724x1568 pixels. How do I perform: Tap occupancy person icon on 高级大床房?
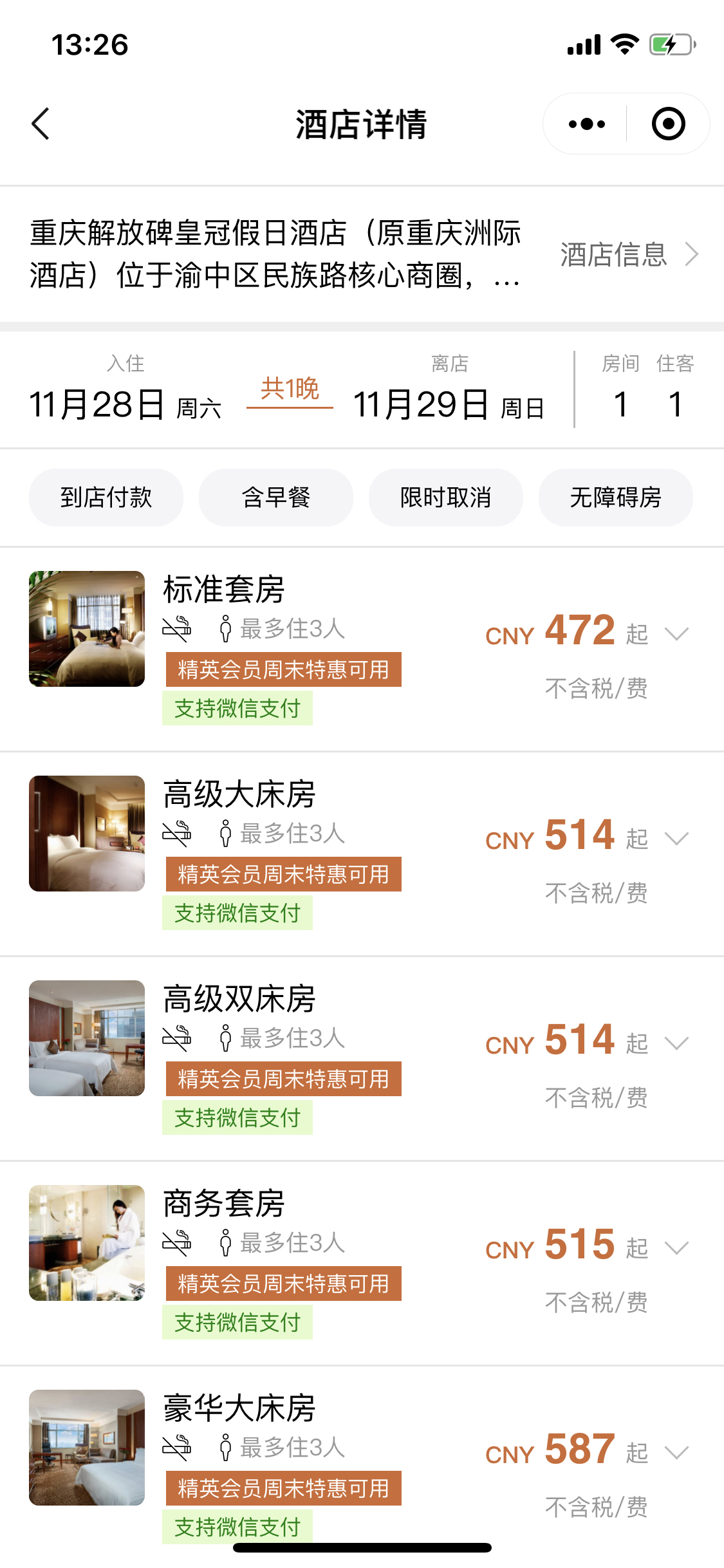click(x=225, y=834)
